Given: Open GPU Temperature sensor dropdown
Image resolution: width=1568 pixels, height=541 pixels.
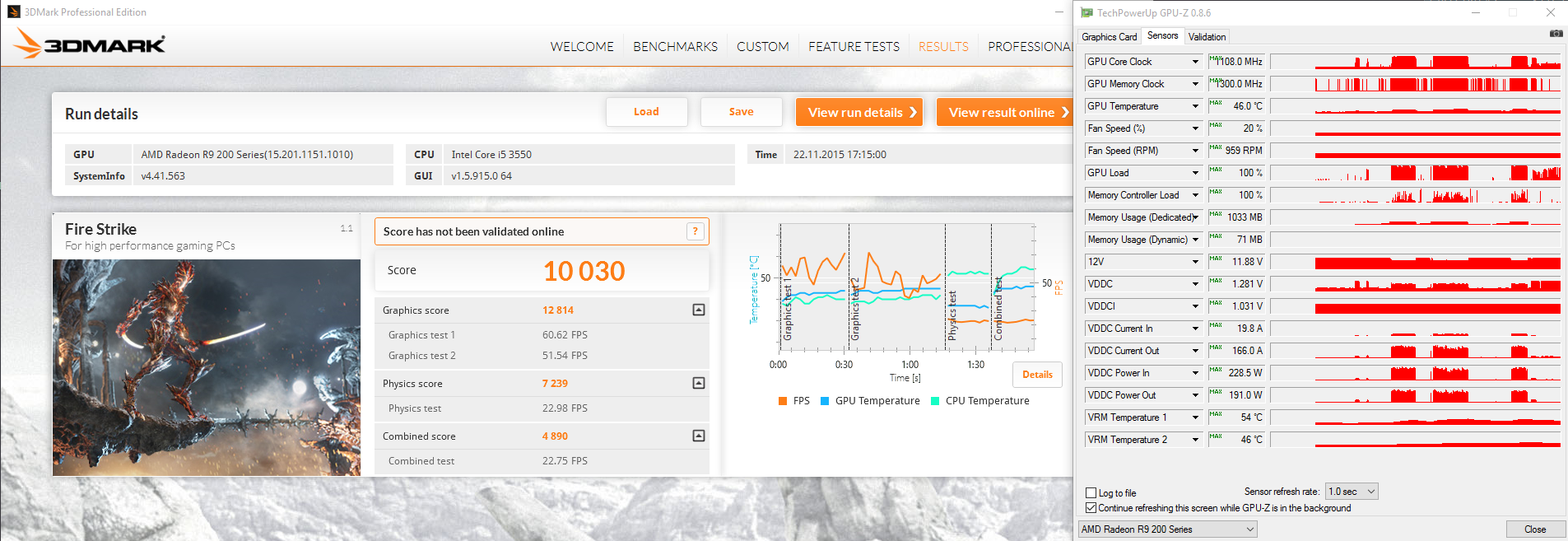Looking at the screenshot, I should point(1195,106).
